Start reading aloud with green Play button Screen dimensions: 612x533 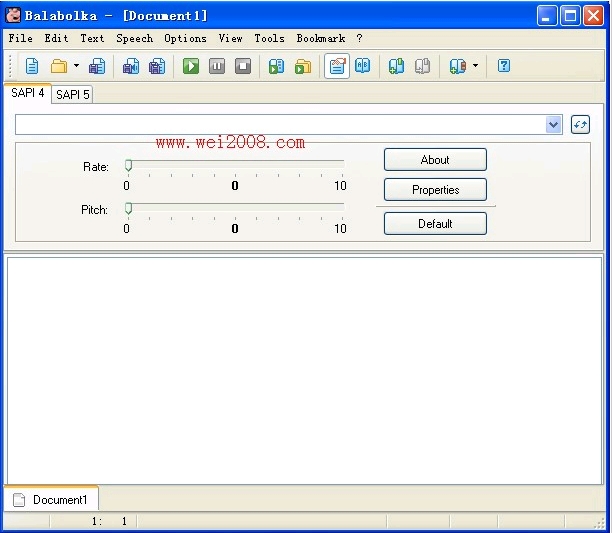191,66
